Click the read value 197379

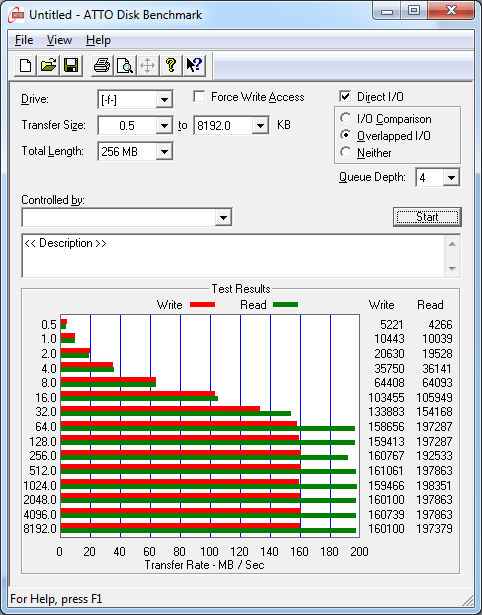click(434, 529)
